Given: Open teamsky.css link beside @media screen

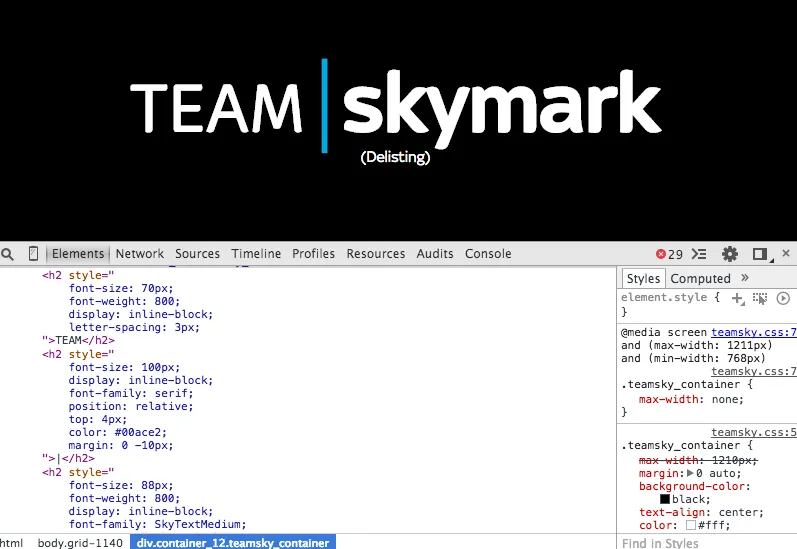Looking at the screenshot, I should 754,332.
